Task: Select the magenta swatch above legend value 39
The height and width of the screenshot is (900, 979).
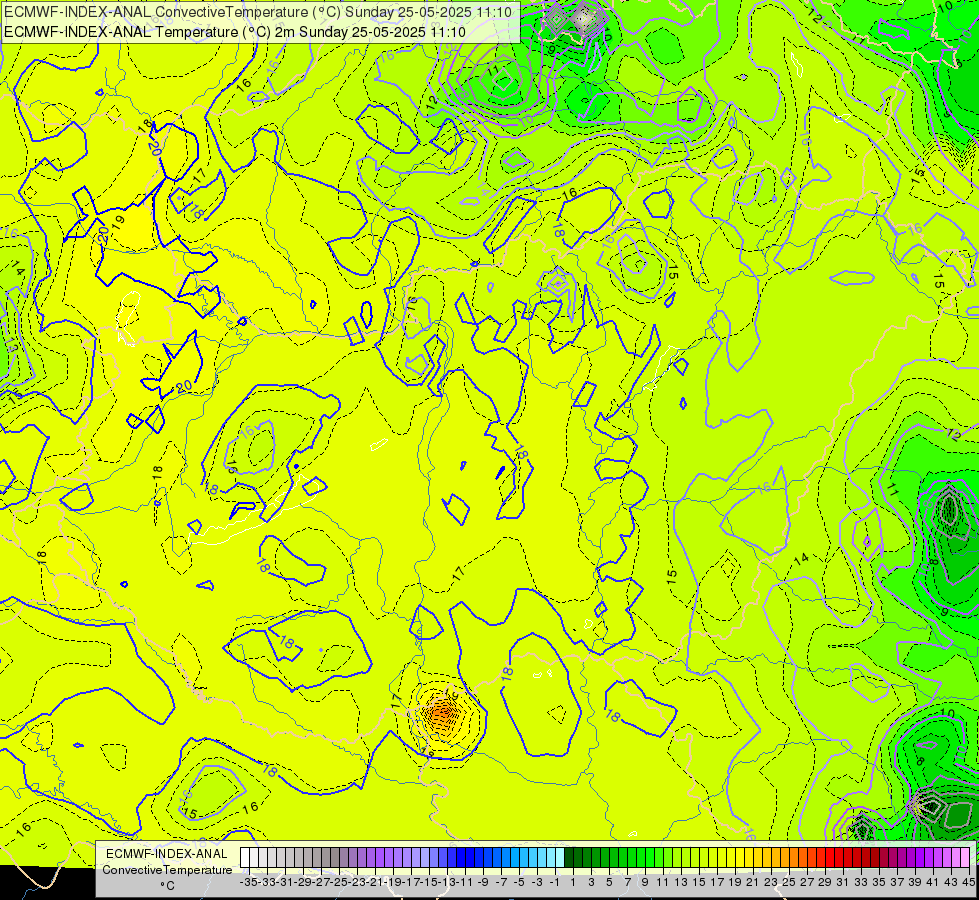Action: click(910, 857)
